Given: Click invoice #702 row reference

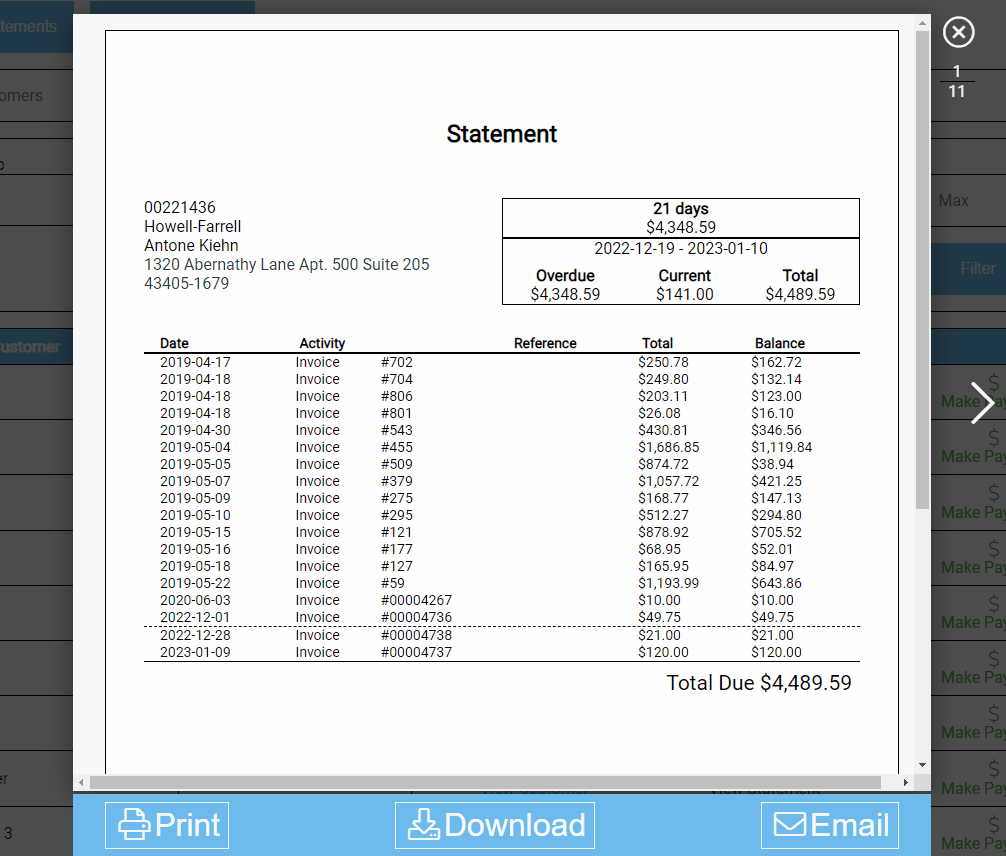Looking at the screenshot, I should (396, 363).
